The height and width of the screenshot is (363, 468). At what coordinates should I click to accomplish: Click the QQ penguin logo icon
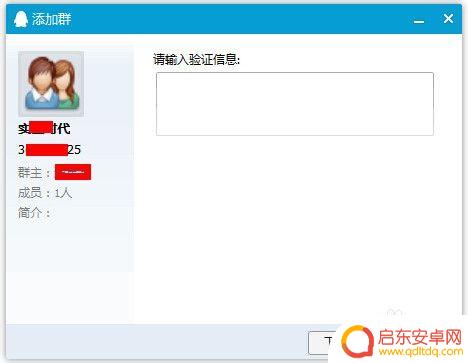pyautogui.click(x=21, y=19)
